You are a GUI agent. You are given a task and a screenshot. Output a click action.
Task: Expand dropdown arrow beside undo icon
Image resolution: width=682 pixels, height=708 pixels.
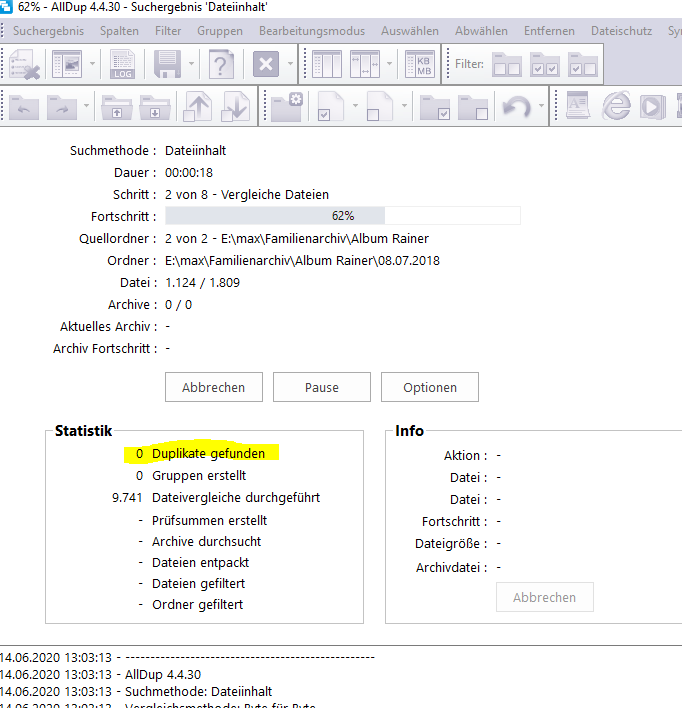click(541, 107)
